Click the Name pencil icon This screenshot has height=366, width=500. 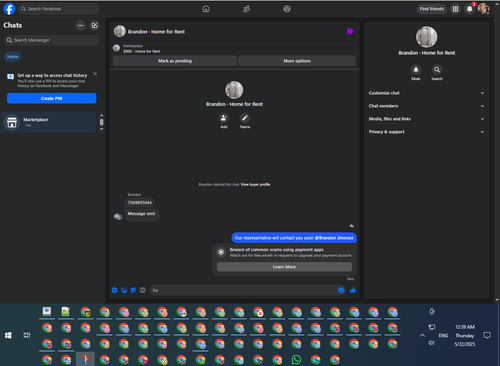point(245,118)
